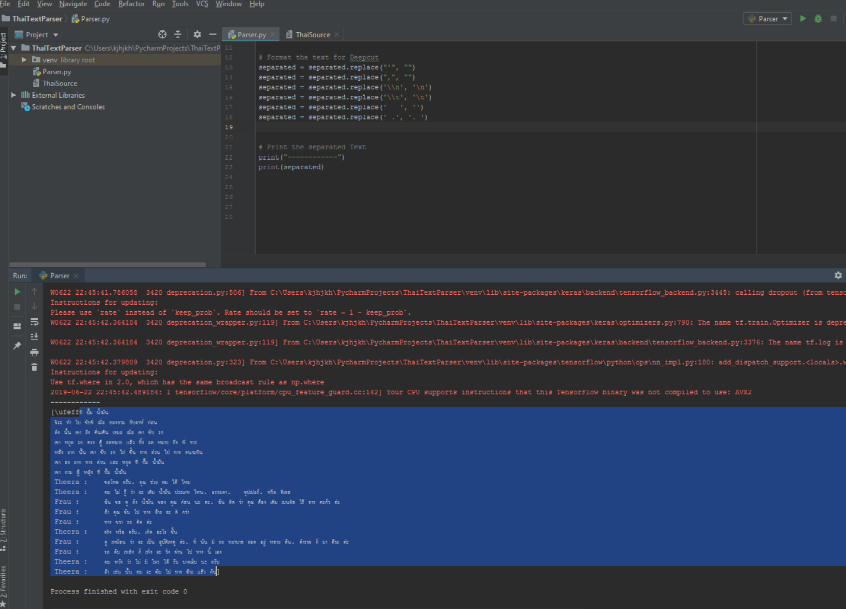
Task: Click the stop icon in top toolbar
Action: click(833, 18)
